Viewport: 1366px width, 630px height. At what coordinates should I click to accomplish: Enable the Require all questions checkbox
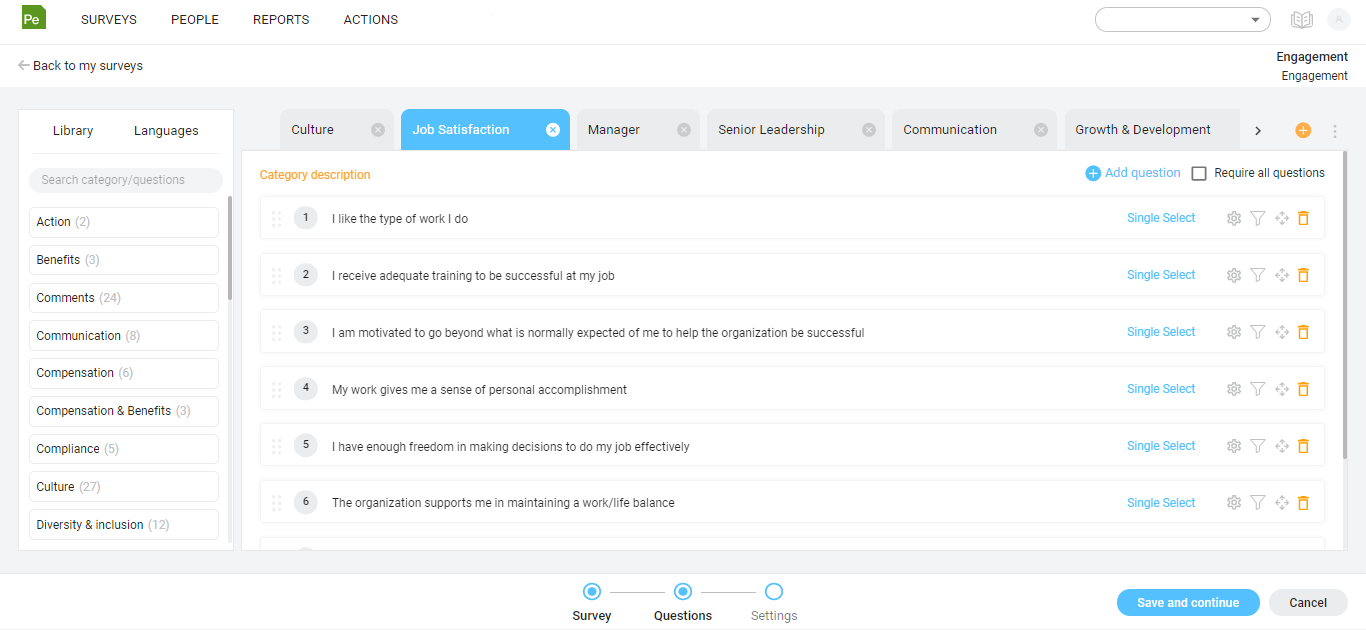(x=1199, y=172)
